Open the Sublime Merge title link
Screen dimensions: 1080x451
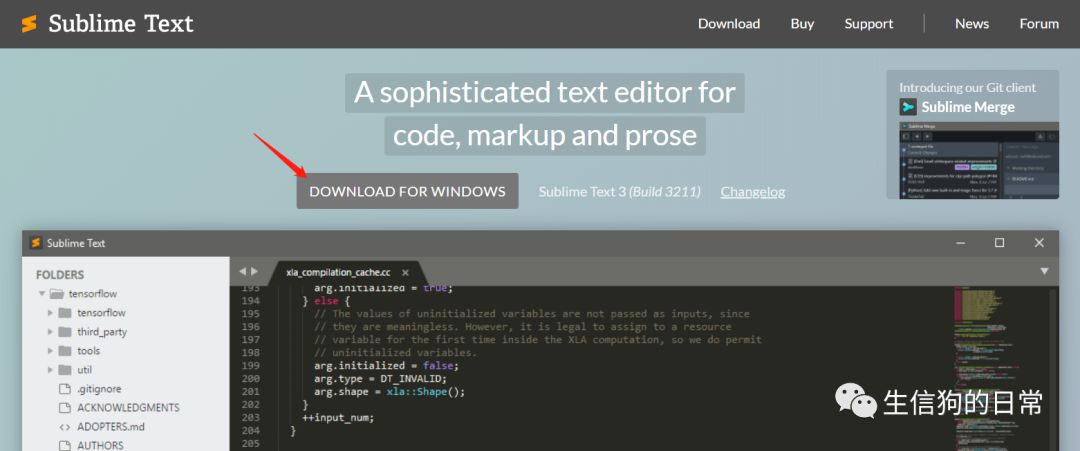[968, 107]
